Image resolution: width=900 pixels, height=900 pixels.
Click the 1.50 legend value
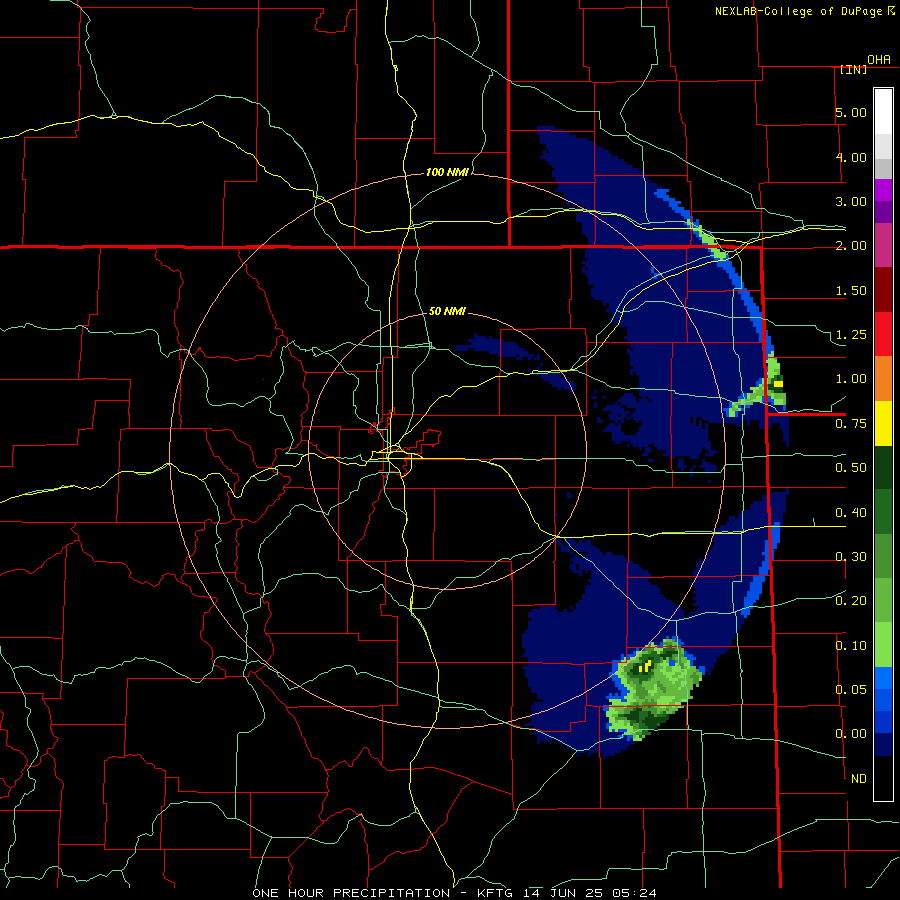(x=851, y=290)
